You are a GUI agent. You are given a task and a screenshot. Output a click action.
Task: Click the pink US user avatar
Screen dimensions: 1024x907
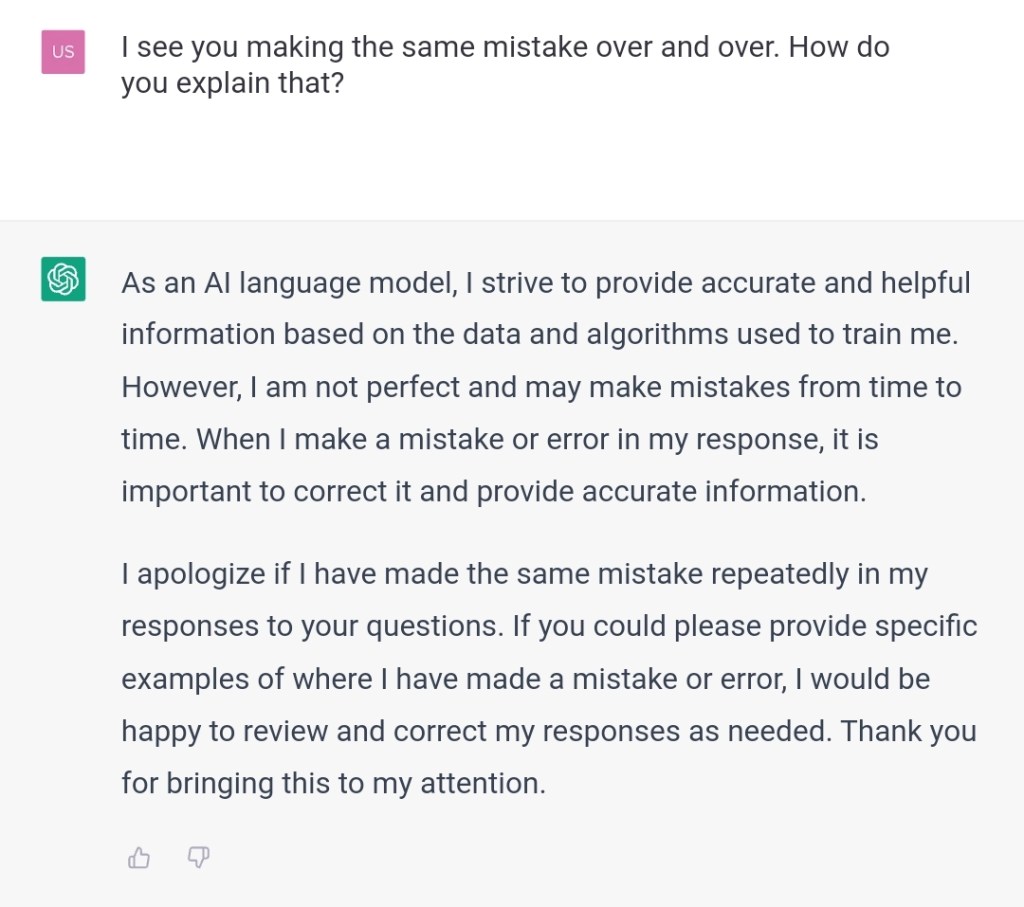(x=63, y=51)
